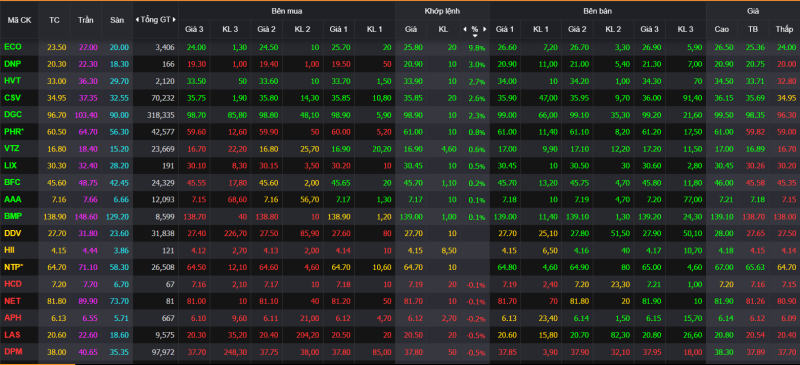Click CSV total value 70,232
Screen dimensions: 800x365
[162, 98]
